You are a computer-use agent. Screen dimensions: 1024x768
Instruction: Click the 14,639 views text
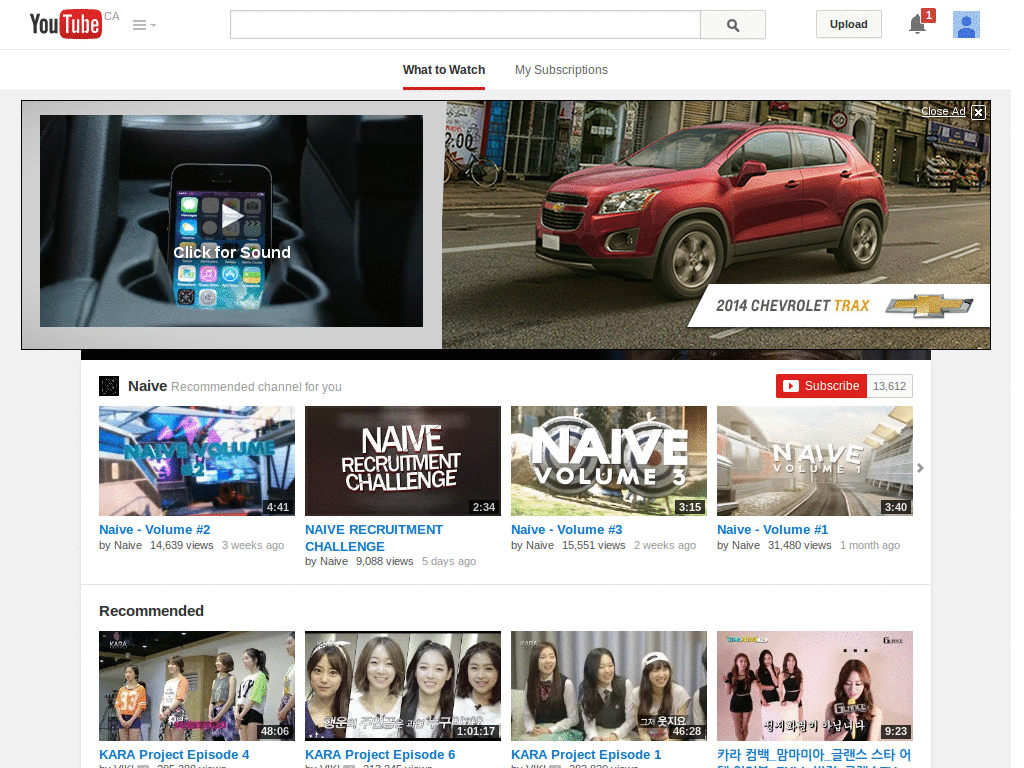[x=182, y=545]
